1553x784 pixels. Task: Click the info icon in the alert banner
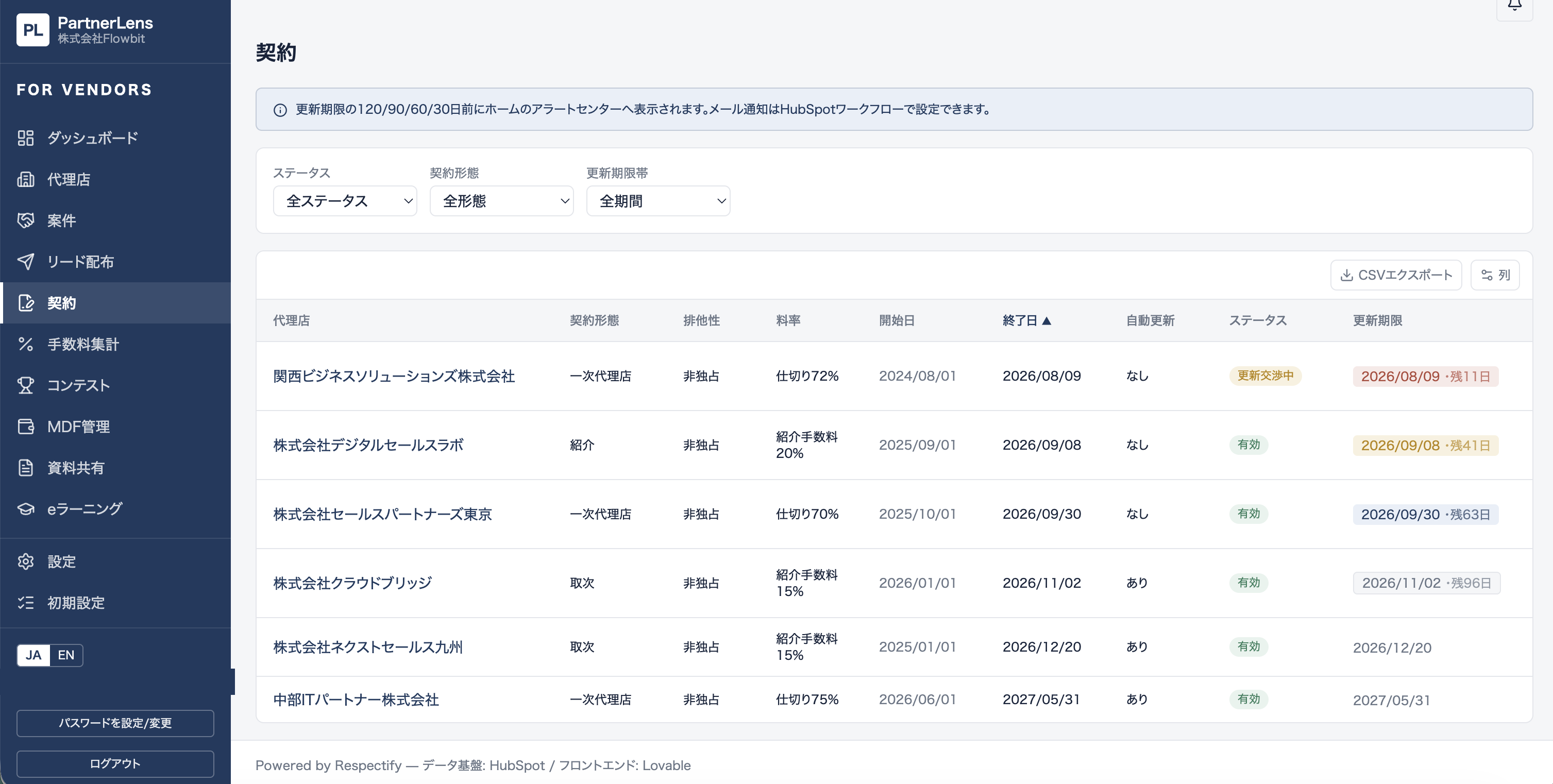coord(280,110)
